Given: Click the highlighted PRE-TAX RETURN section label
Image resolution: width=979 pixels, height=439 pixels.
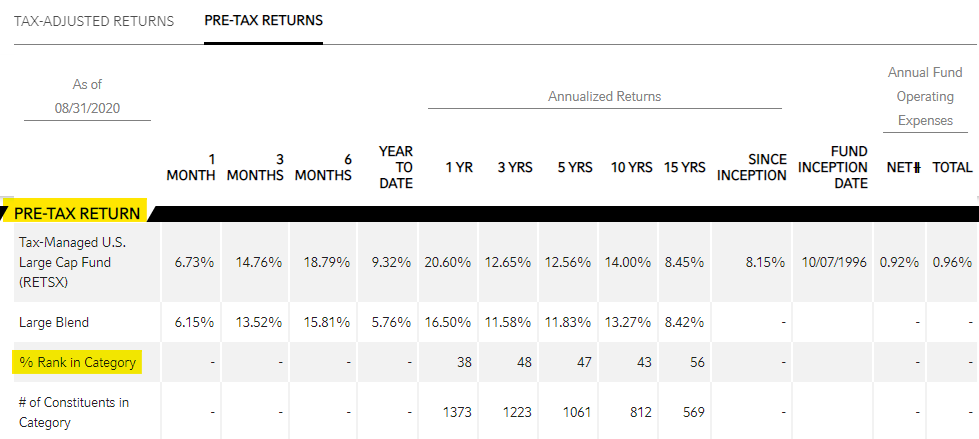Looking at the screenshot, I should coord(77,212).
